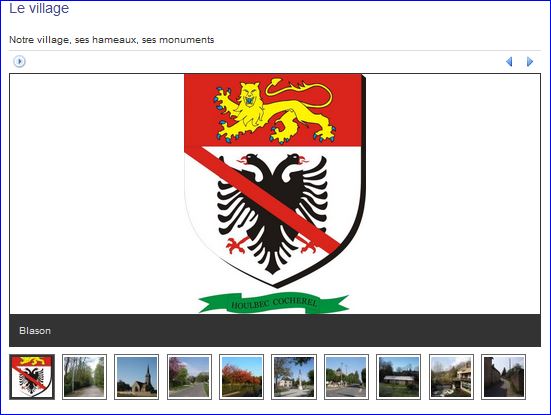Select the Blason coat of arms thumbnail
The height and width of the screenshot is (415, 551).
pos(32,377)
